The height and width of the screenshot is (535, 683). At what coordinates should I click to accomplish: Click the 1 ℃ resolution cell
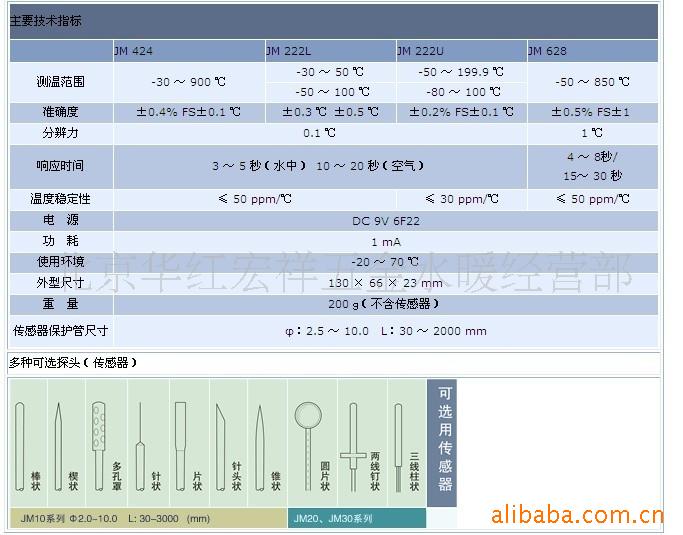click(592, 133)
